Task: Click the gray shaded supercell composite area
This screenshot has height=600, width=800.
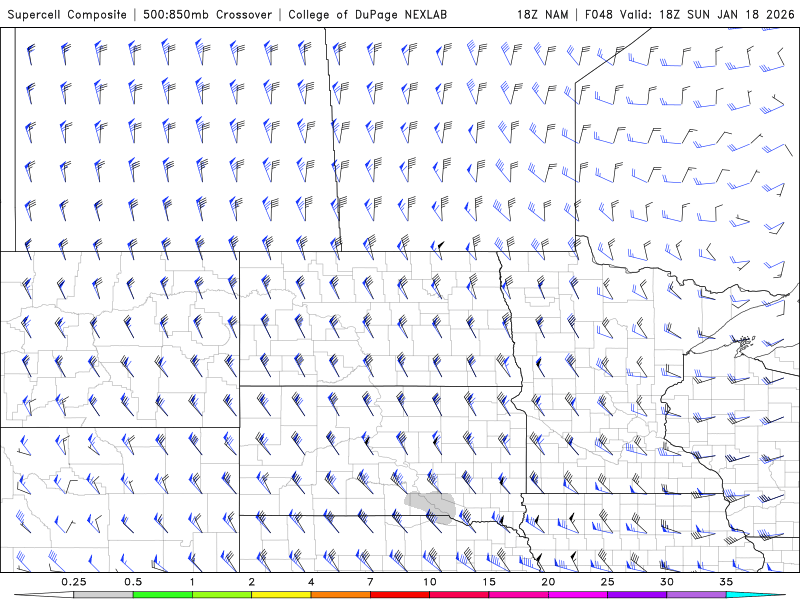Action: 430,506
